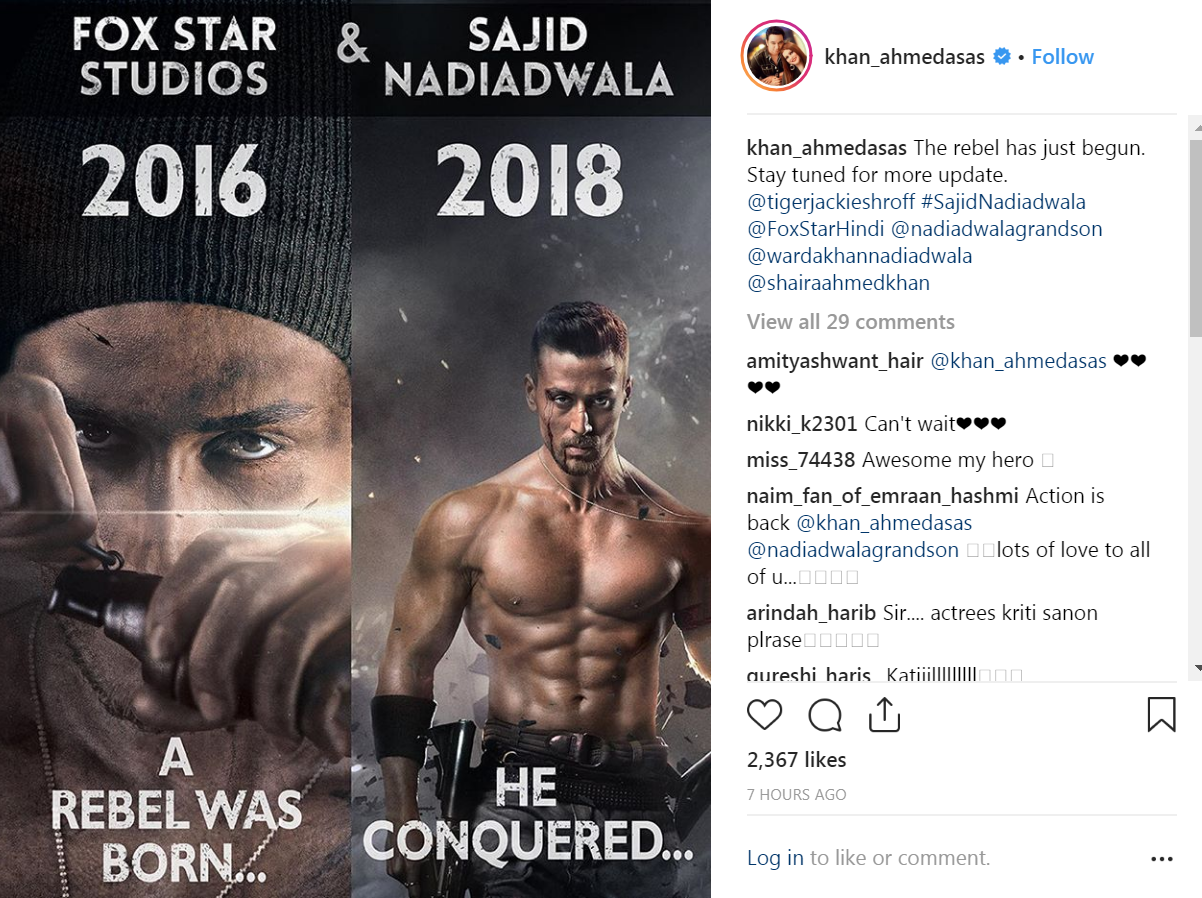1202x898 pixels.
Task: Visit the @FoxStarHindi profile mention
Action: [816, 229]
